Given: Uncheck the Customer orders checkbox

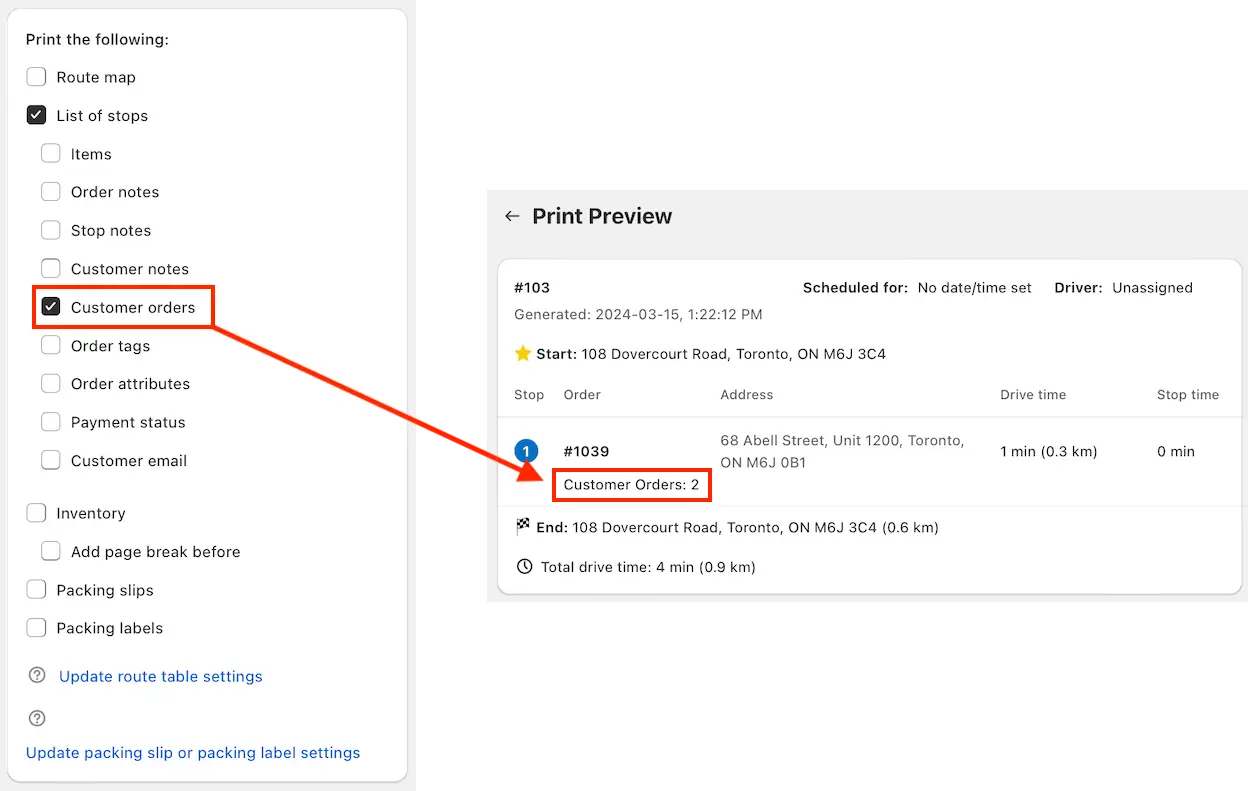Looking at the screenshot, I should coord(51,307).
